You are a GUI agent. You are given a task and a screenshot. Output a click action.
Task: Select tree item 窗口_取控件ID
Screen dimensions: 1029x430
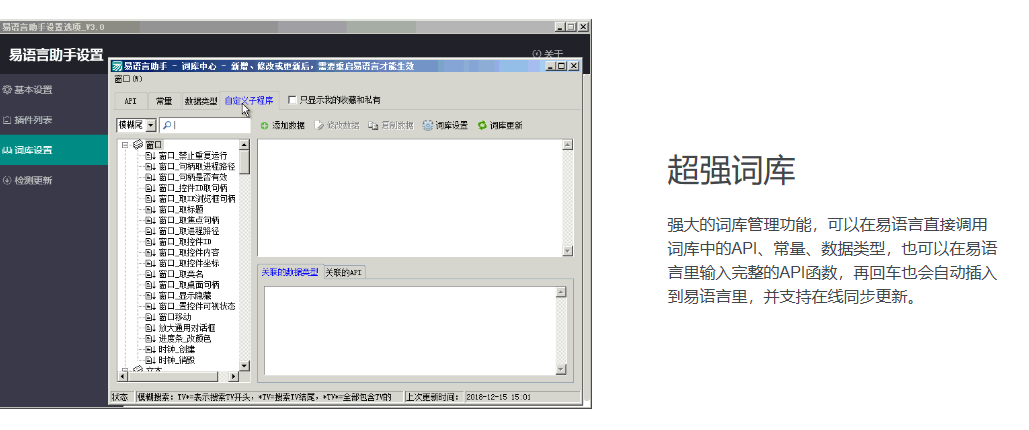tap(185, 242)
